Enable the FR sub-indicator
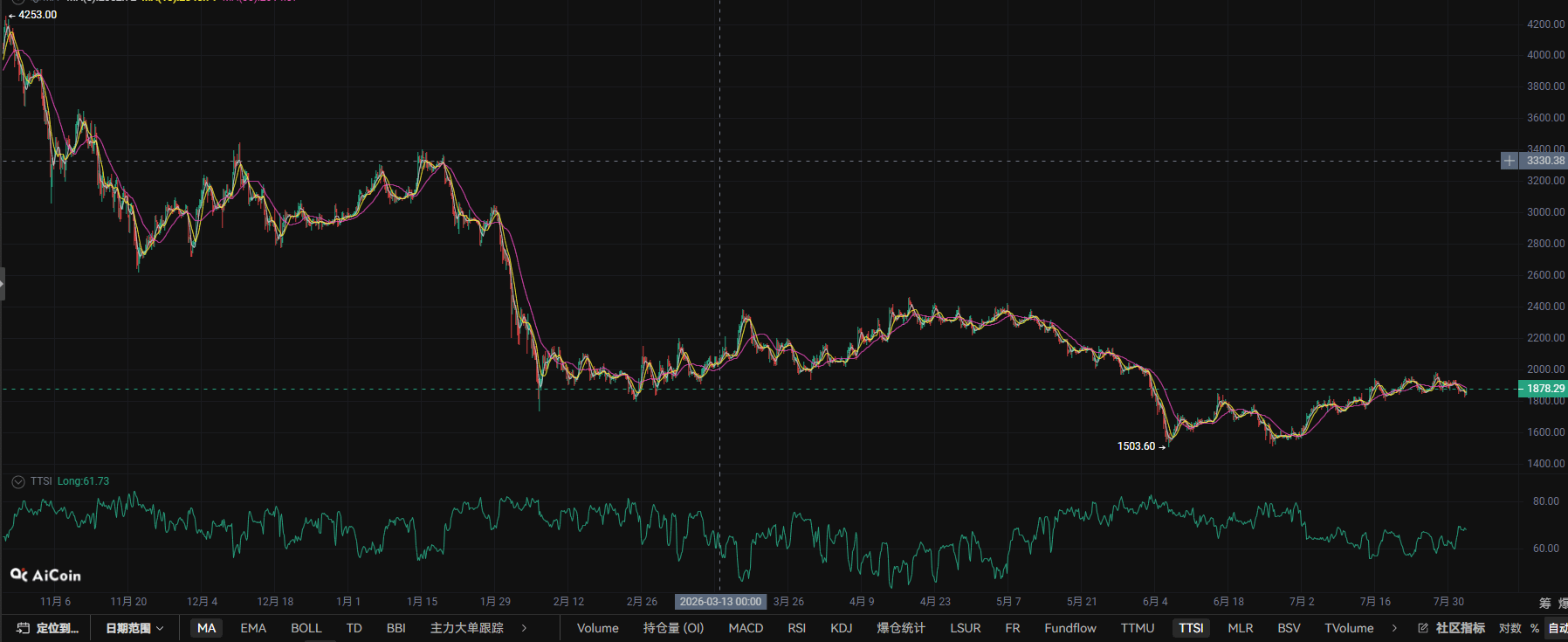The width and height of the screenshot is (1568, 642). (1013, 628)
